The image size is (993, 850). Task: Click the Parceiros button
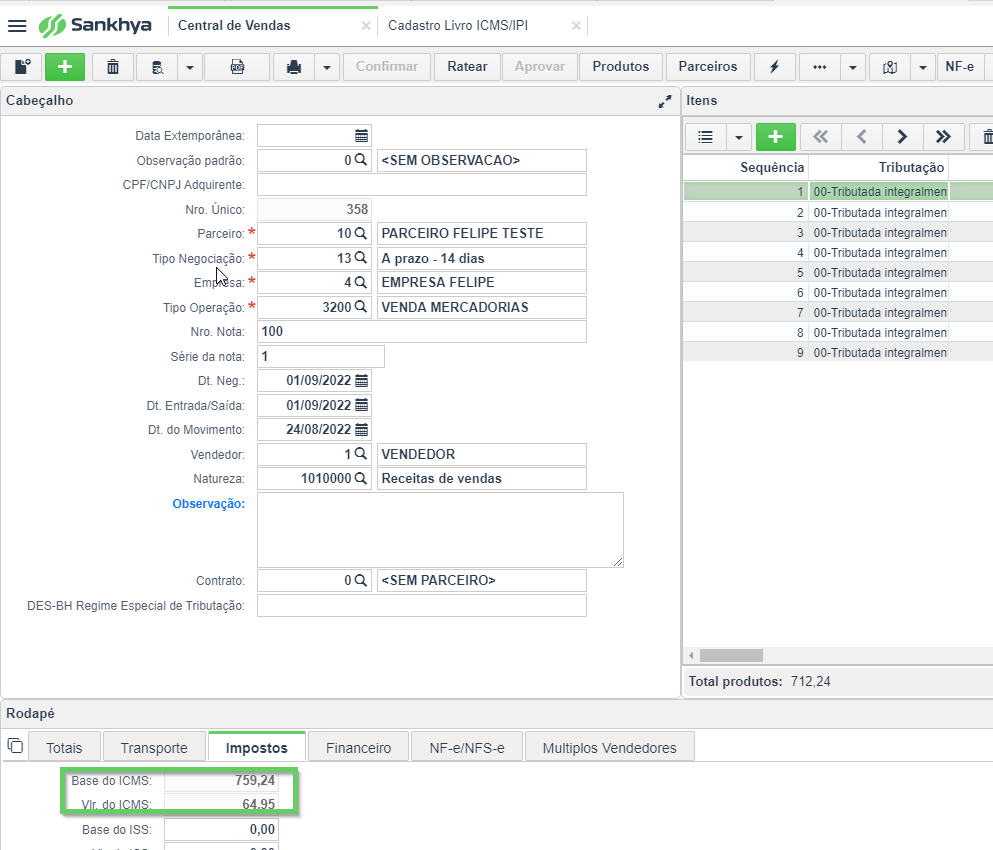coord(708,67)
